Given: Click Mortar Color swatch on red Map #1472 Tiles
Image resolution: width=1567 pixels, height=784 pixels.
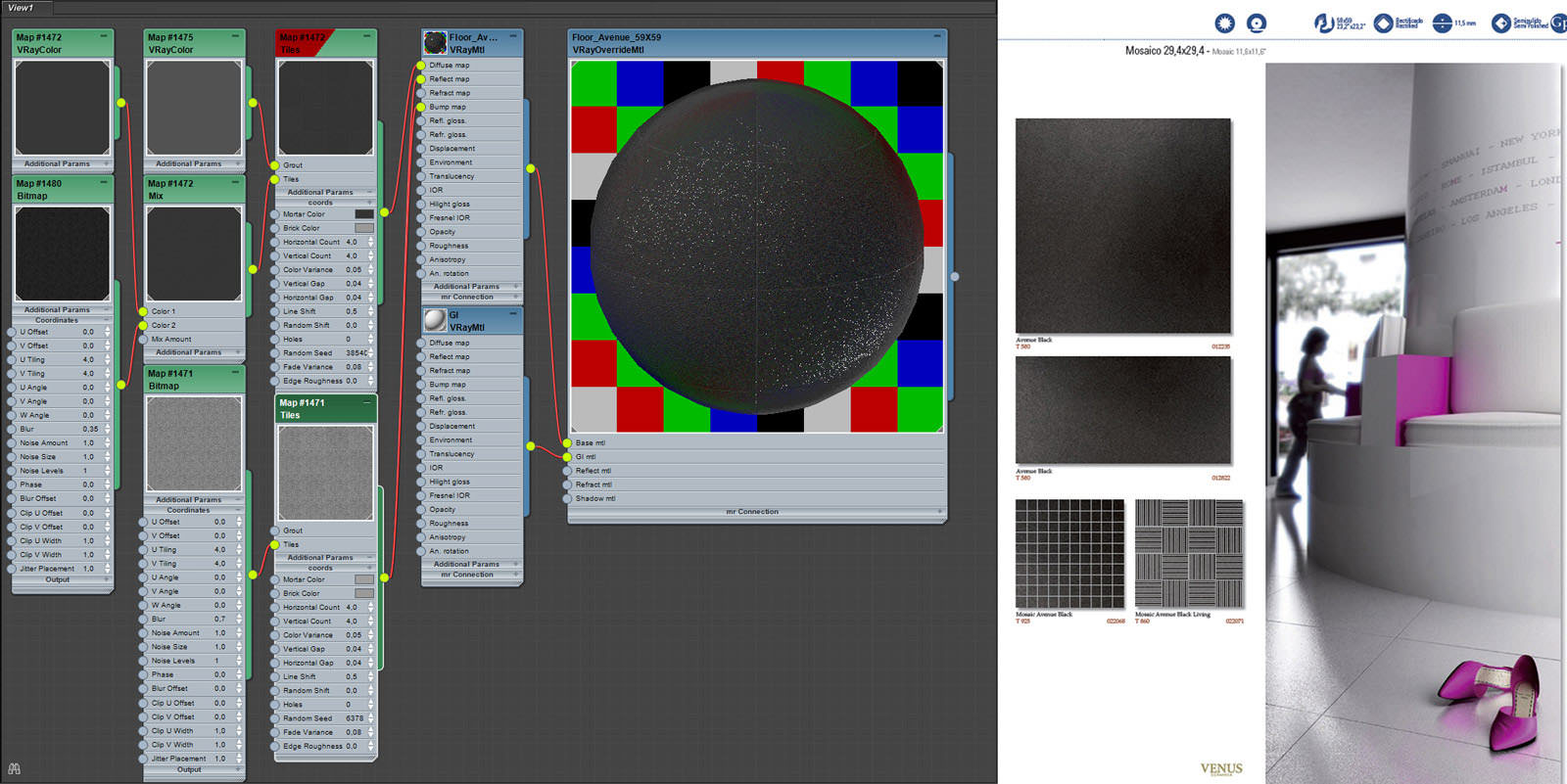Looking at the screenshot, I should tap(363, 214).
